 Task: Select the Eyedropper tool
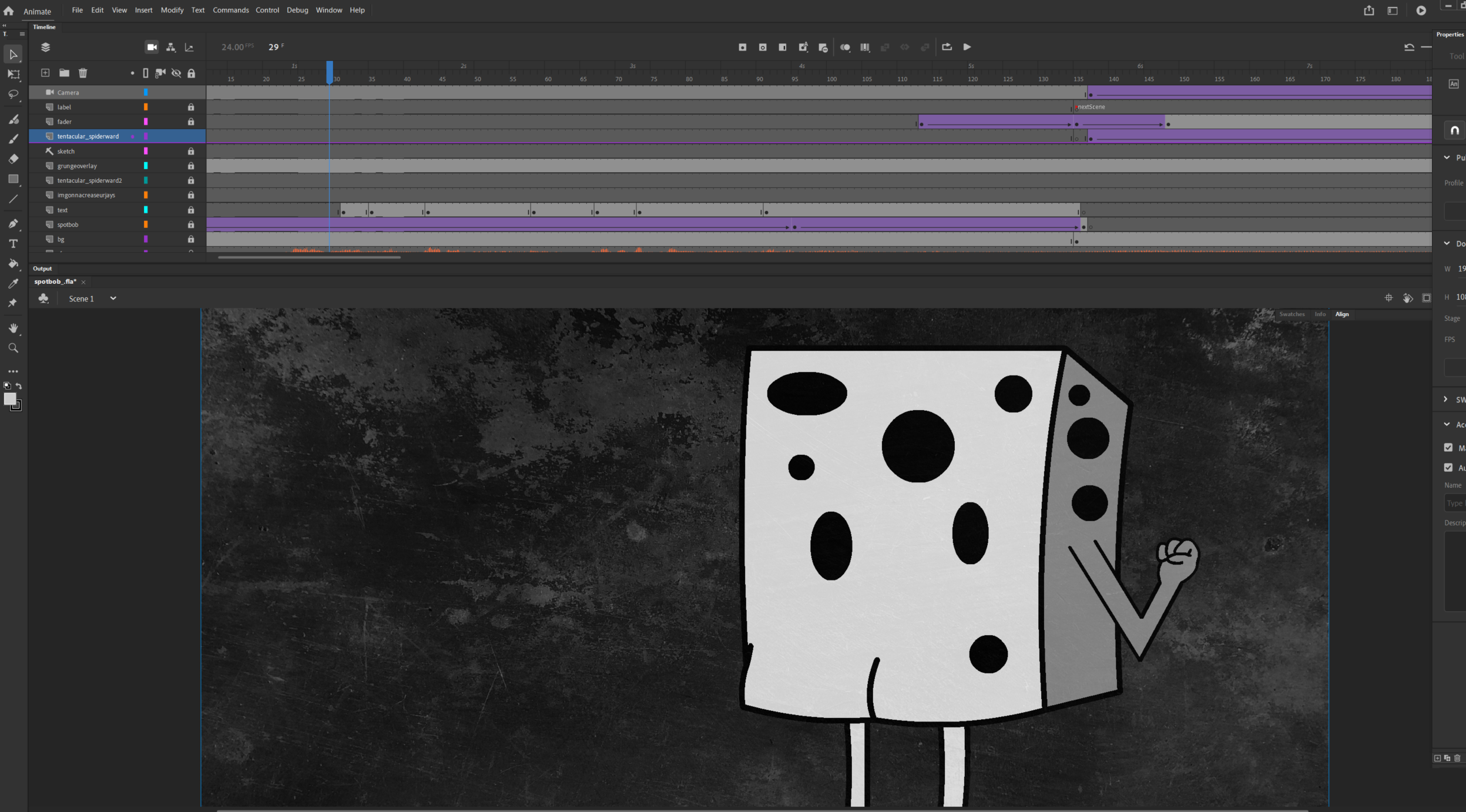13,284
